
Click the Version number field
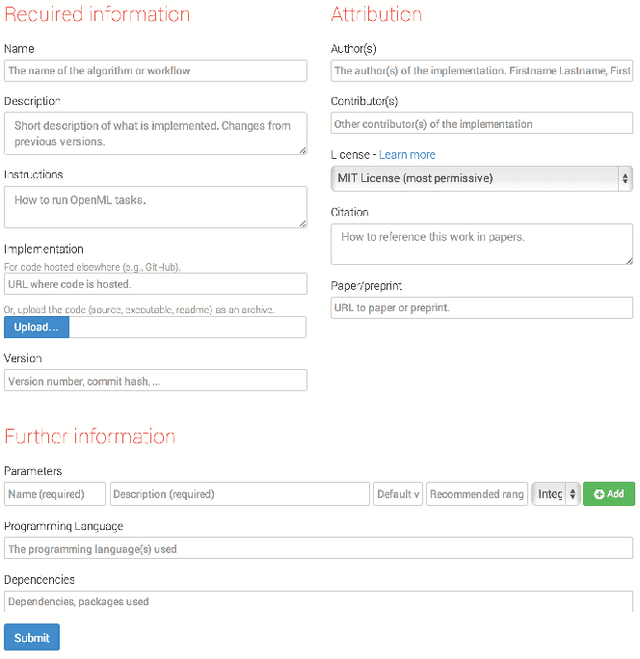tap(155, 381)
